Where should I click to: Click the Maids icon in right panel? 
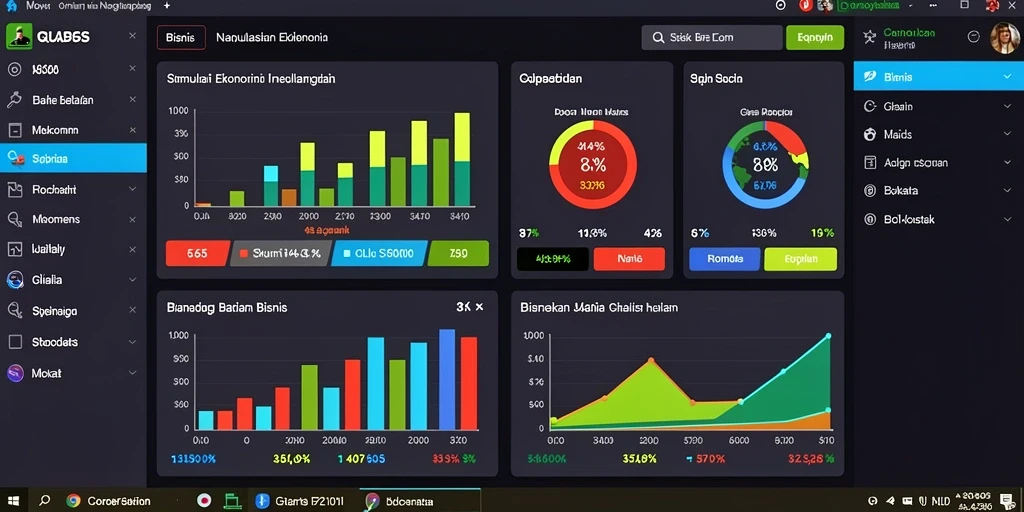pyautogui.click(x=869, y=134)
